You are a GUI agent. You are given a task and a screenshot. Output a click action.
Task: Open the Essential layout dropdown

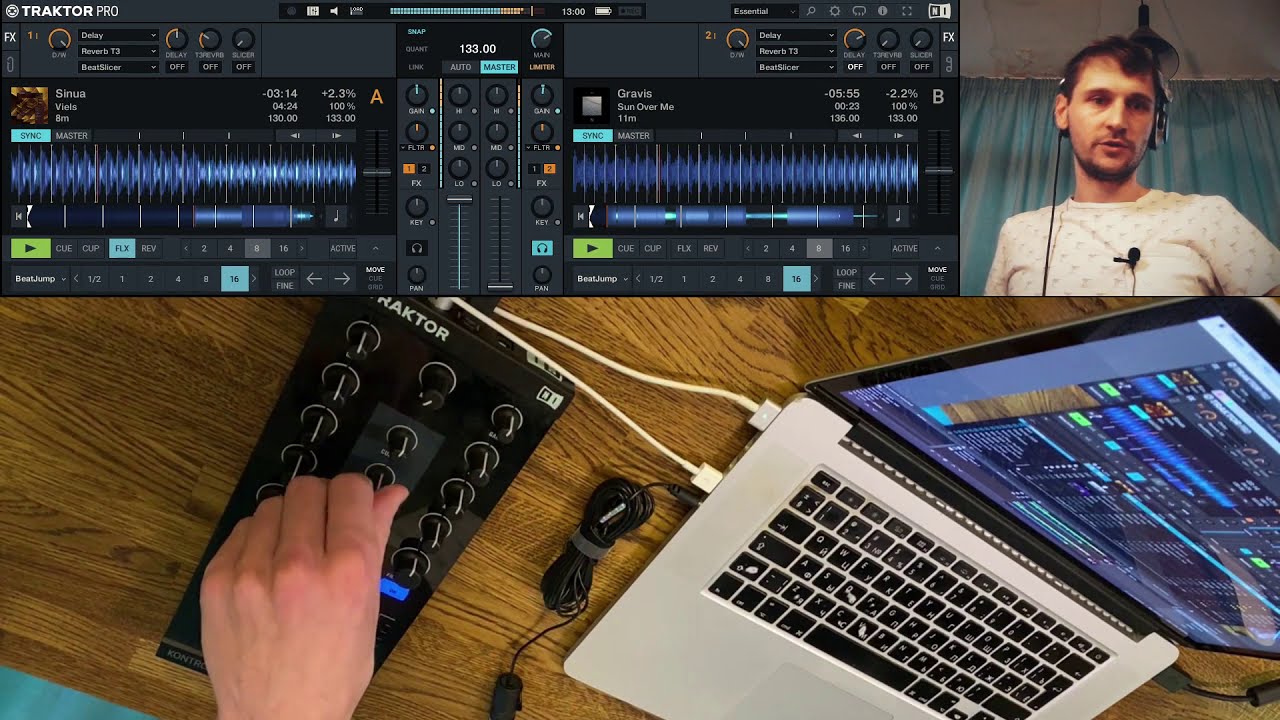tap(764, 11)
